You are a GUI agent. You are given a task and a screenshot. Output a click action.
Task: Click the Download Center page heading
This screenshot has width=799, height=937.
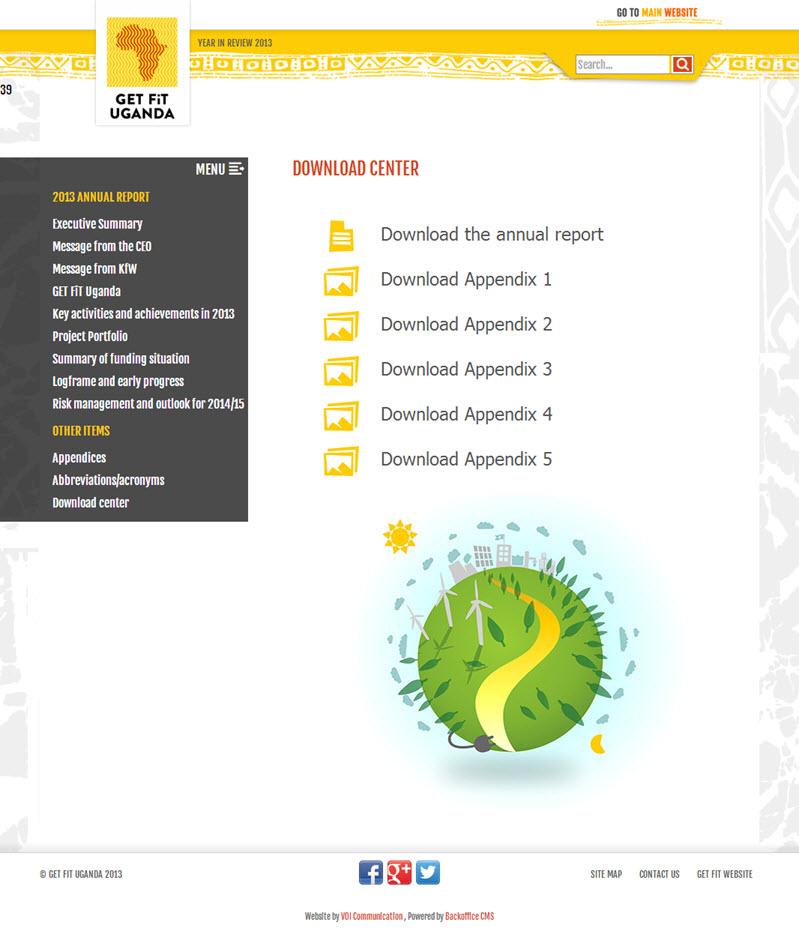pyautogui.click(x=356, y=169)
